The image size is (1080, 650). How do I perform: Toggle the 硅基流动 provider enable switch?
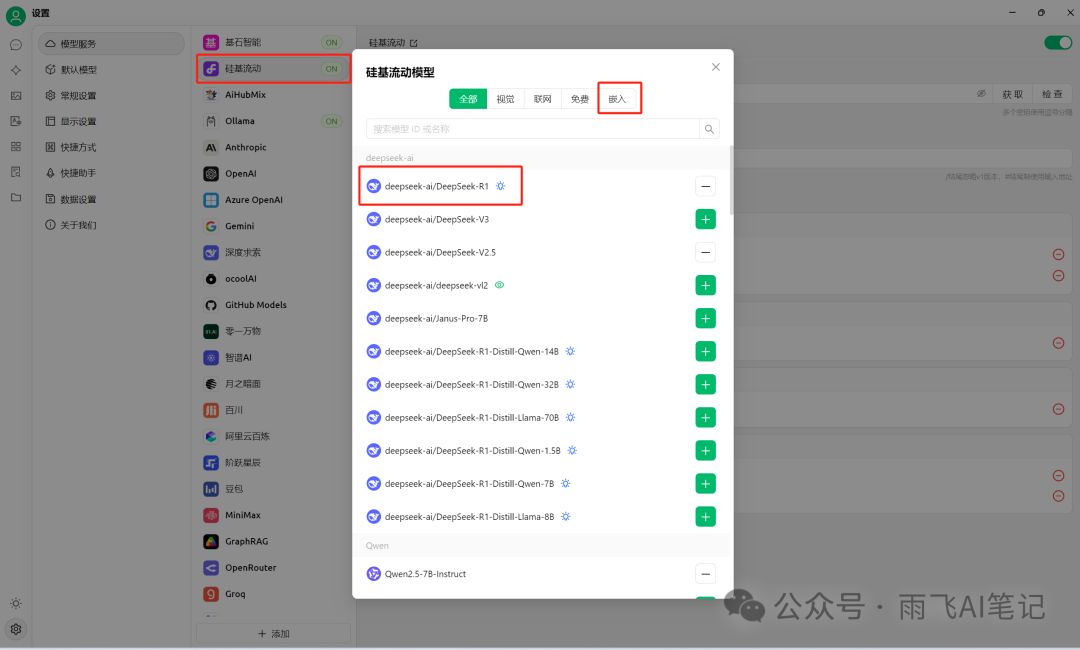[x=1057, y=43]
